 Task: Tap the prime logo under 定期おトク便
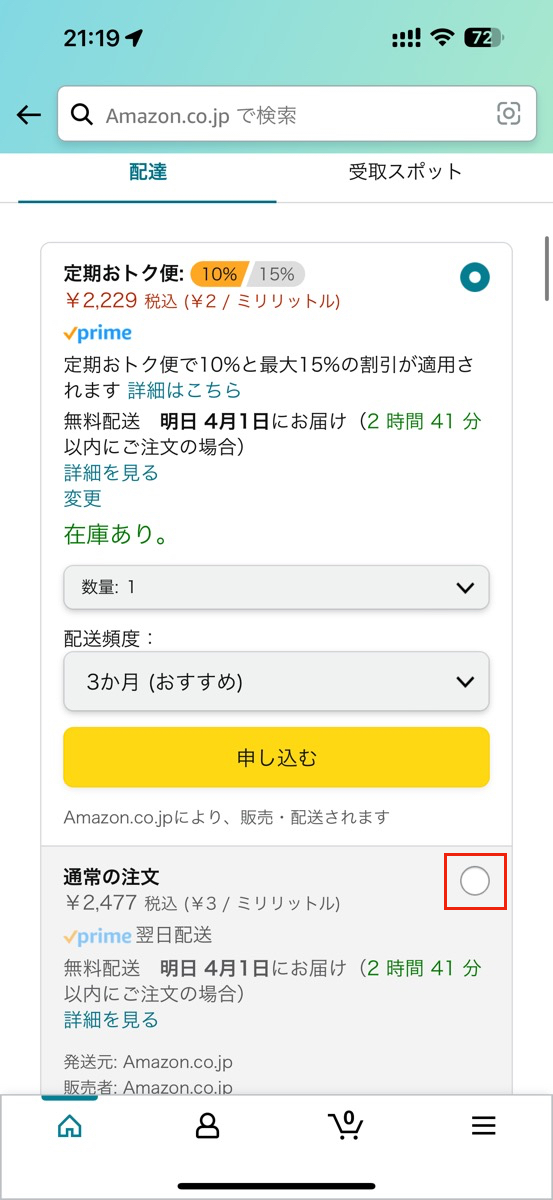tap(98, 333)
